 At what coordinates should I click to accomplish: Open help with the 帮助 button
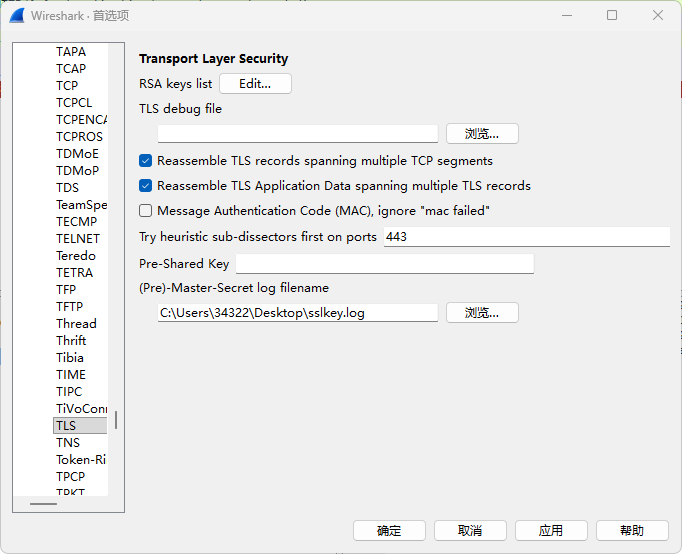click(632, 531)
